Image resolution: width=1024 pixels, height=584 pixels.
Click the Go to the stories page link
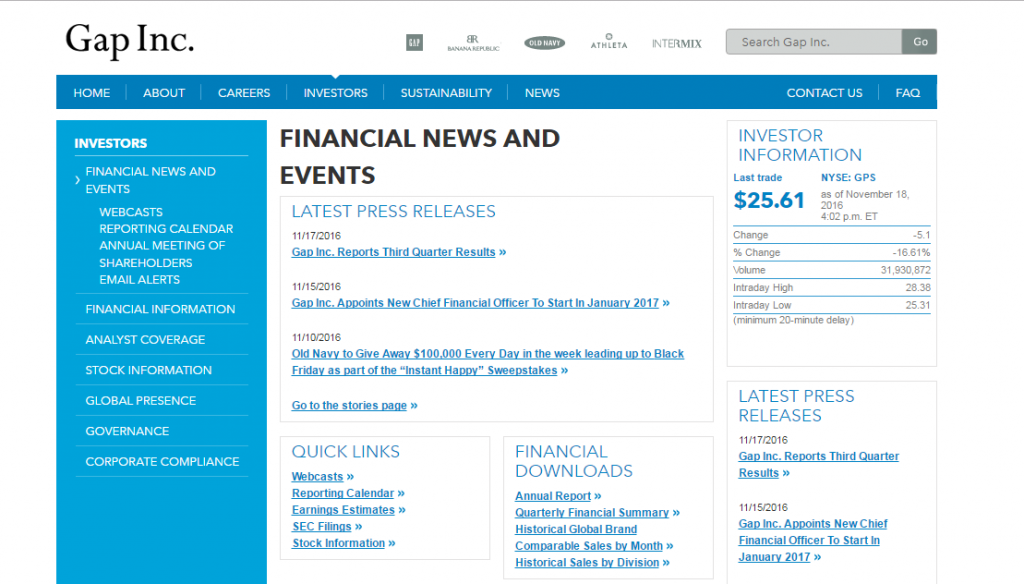coord(350,405)
